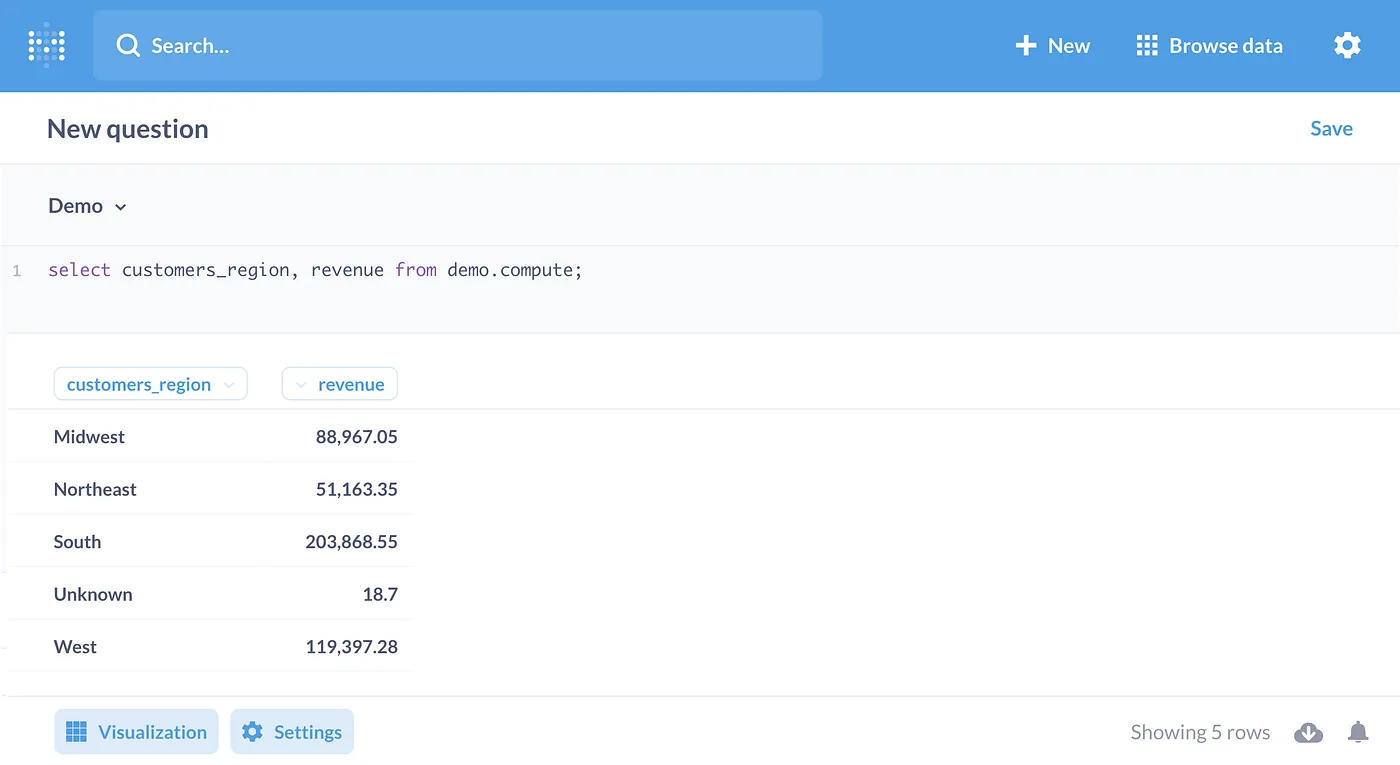Click the Settings gear beside Visualization
Viewport: 1400px width, 765px height.
253,731
